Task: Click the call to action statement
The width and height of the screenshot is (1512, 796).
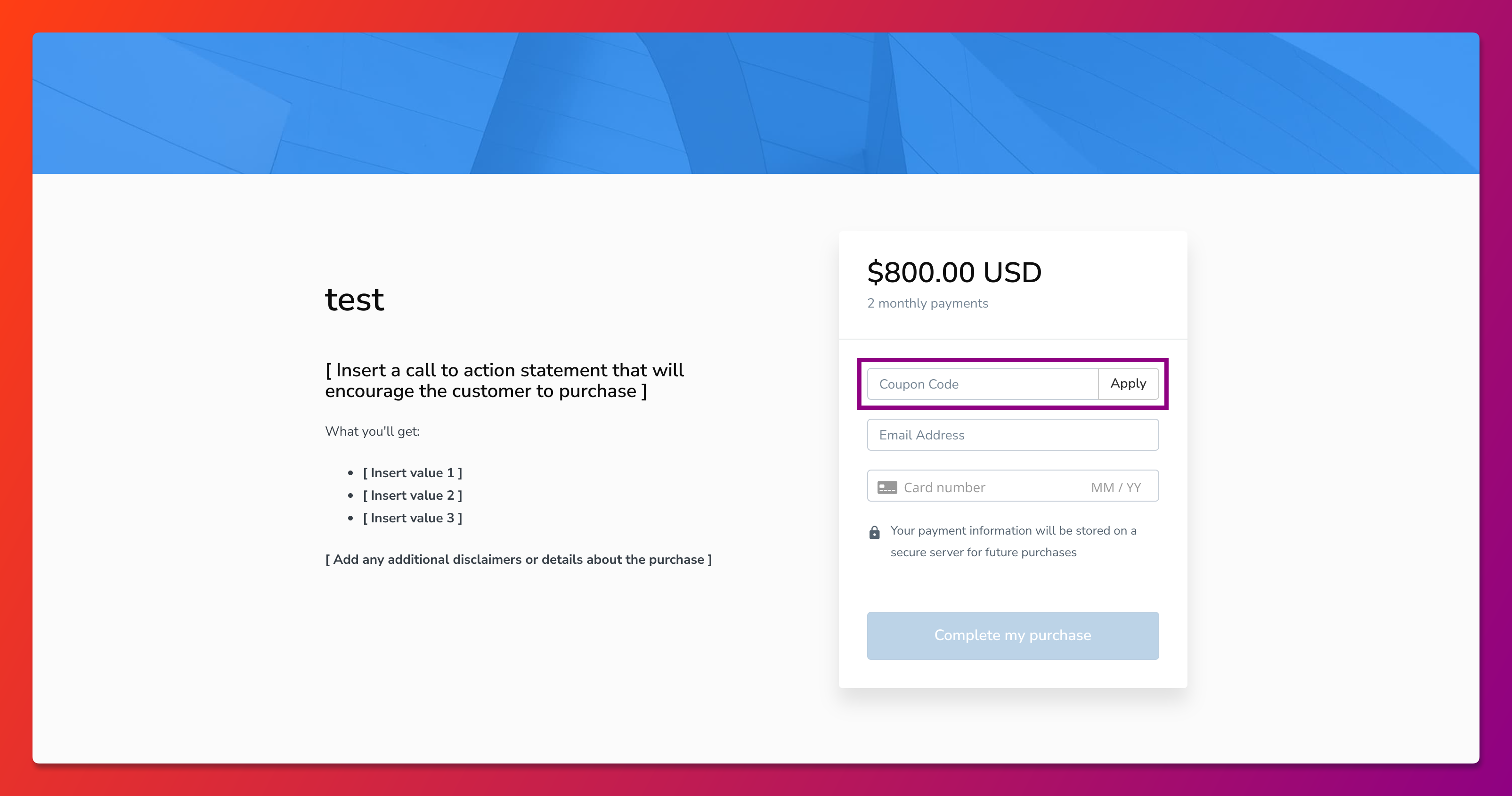Action: 504,381
